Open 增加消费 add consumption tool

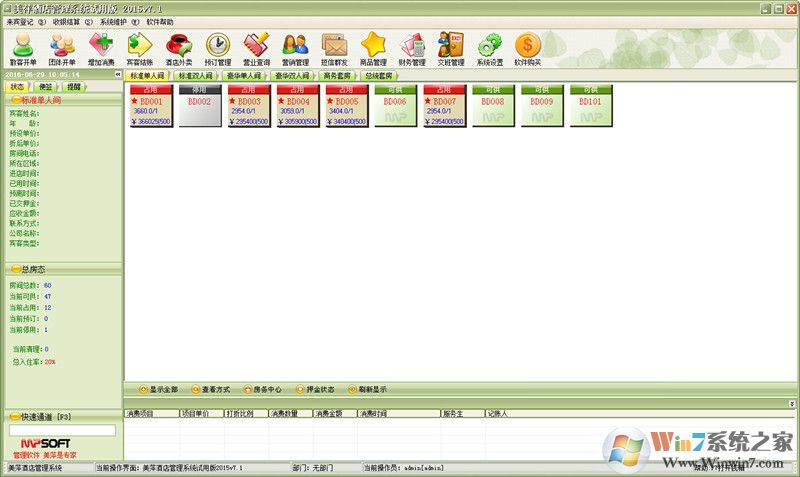[100, 48]
